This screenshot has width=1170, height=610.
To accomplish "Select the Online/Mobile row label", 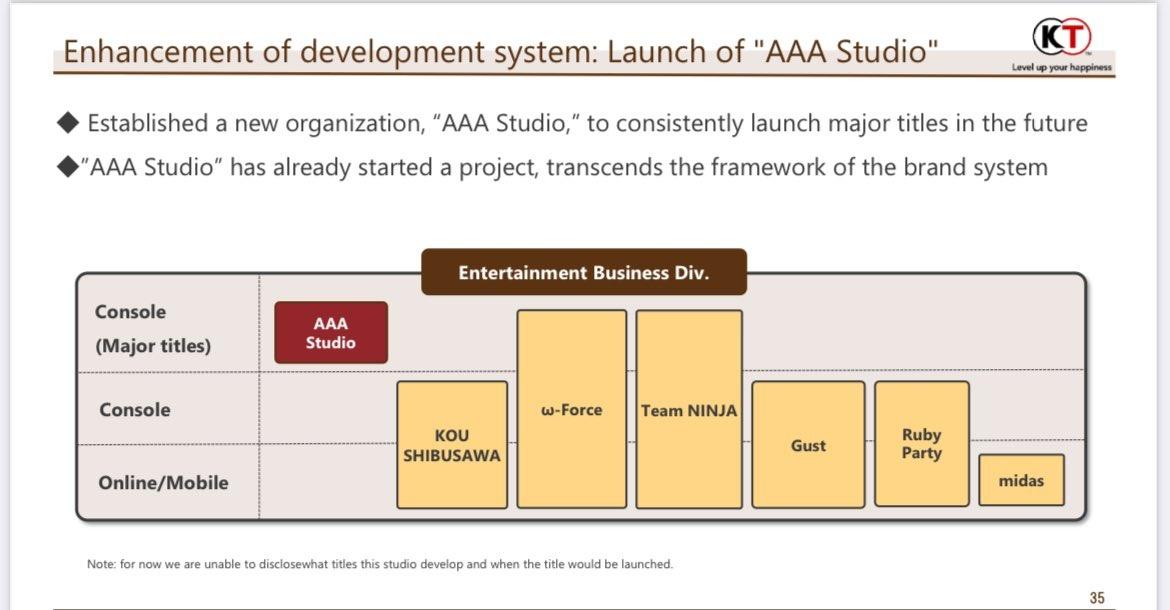I will pos(163,482).
